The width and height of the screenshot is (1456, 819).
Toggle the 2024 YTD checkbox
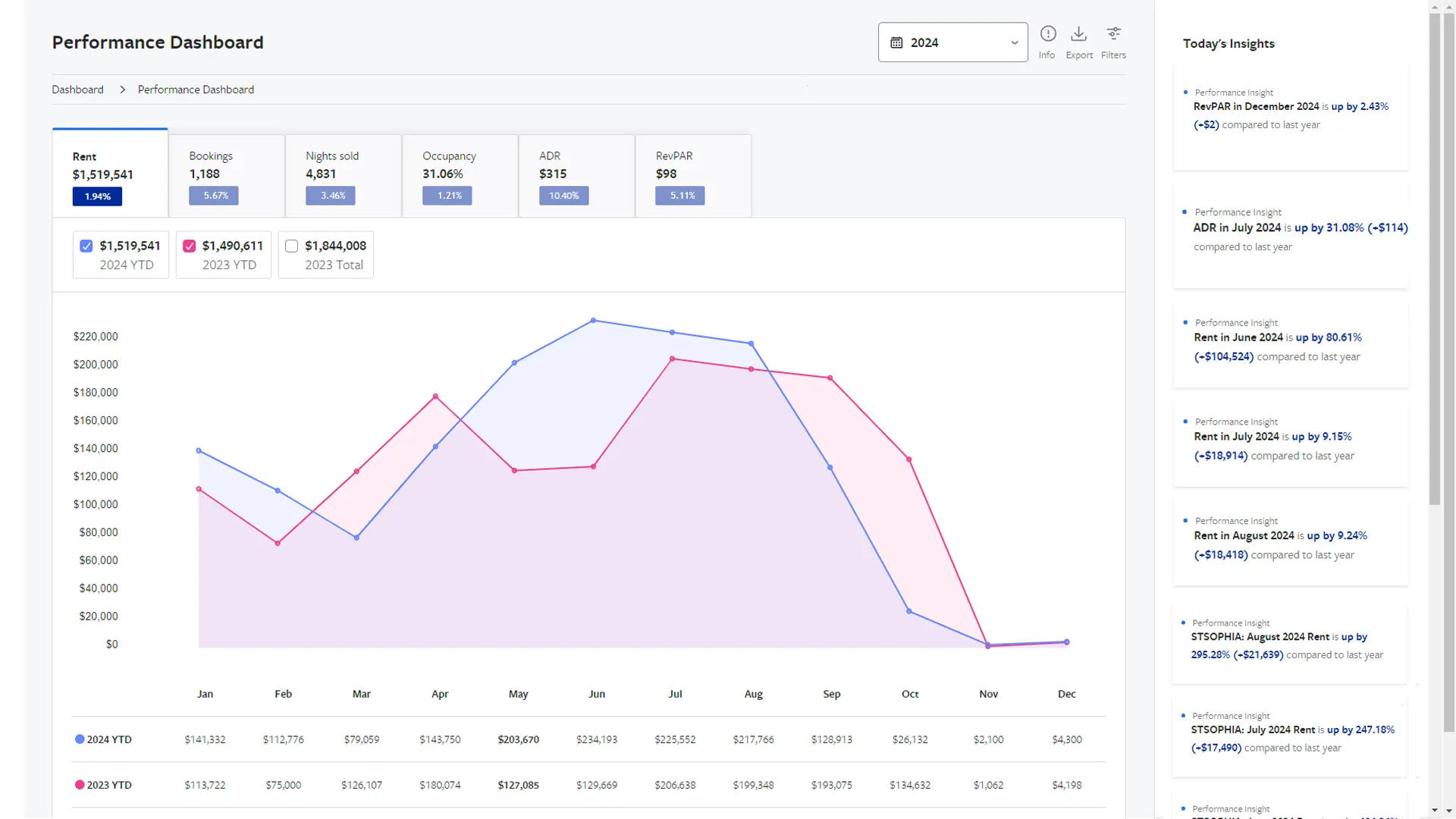point(86,246)
